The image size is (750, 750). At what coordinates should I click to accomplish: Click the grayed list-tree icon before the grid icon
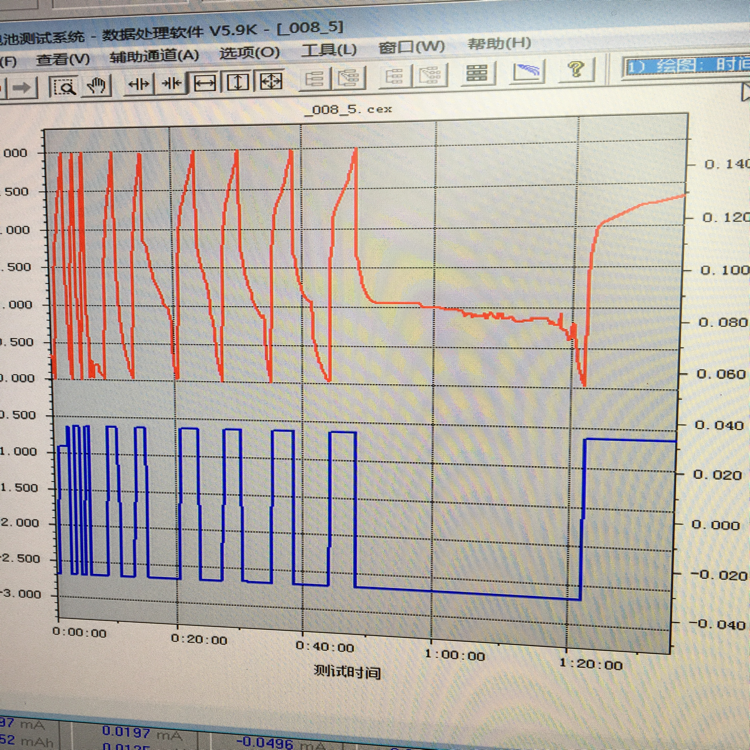(395, 76)
